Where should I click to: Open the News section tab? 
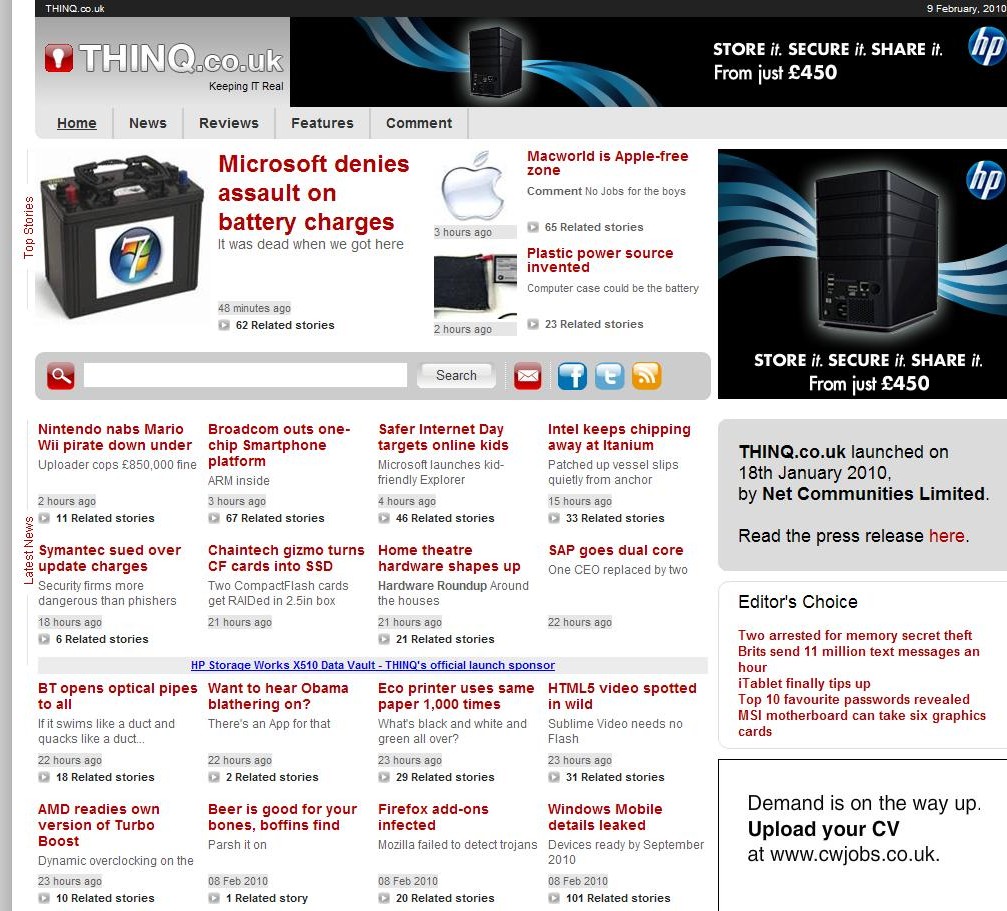(148, 123)
